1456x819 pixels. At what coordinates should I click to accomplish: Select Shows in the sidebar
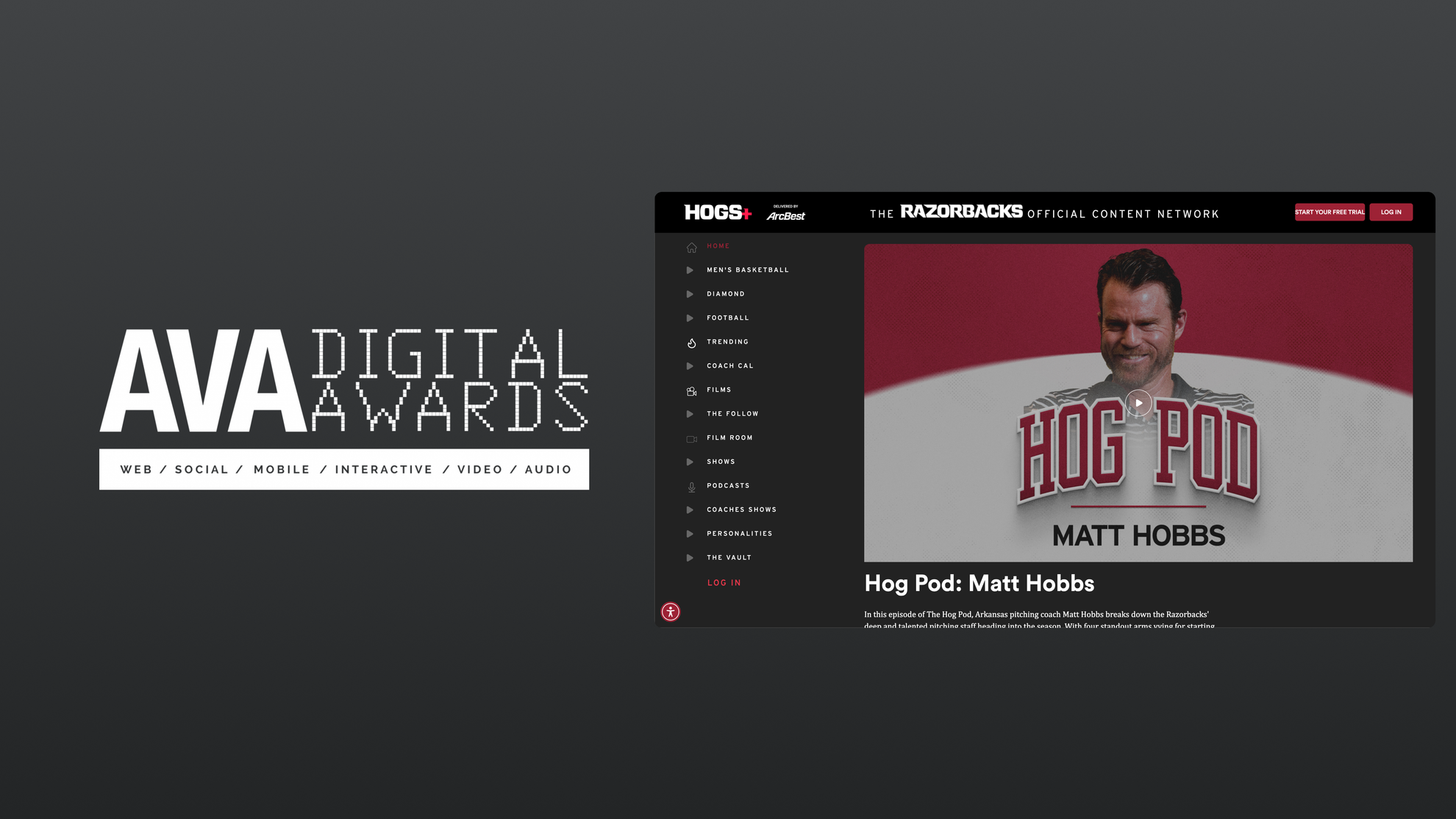pos(721,462)
